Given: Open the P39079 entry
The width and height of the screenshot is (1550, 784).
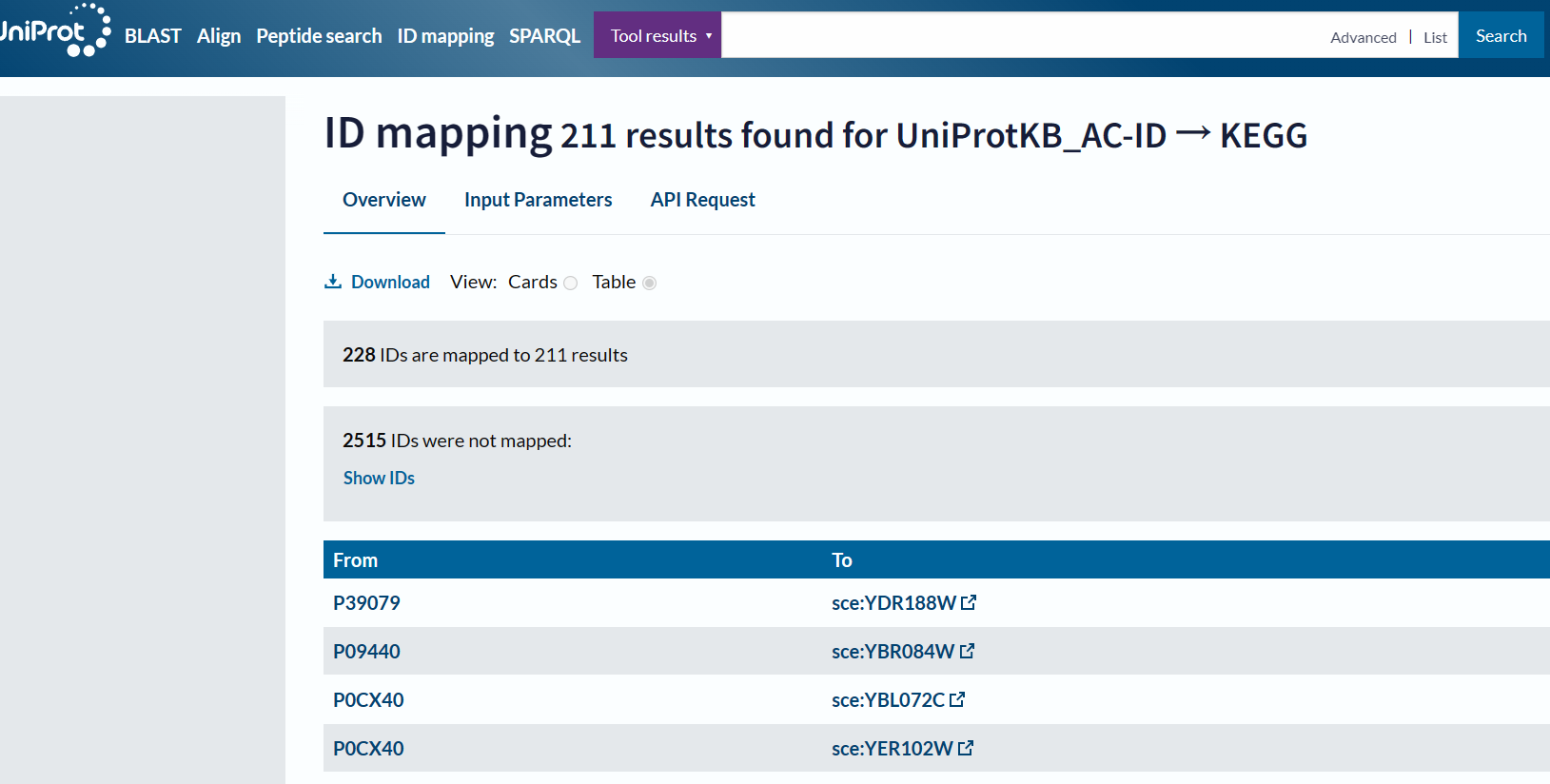Looking at the screenshot, I should 366,602.
